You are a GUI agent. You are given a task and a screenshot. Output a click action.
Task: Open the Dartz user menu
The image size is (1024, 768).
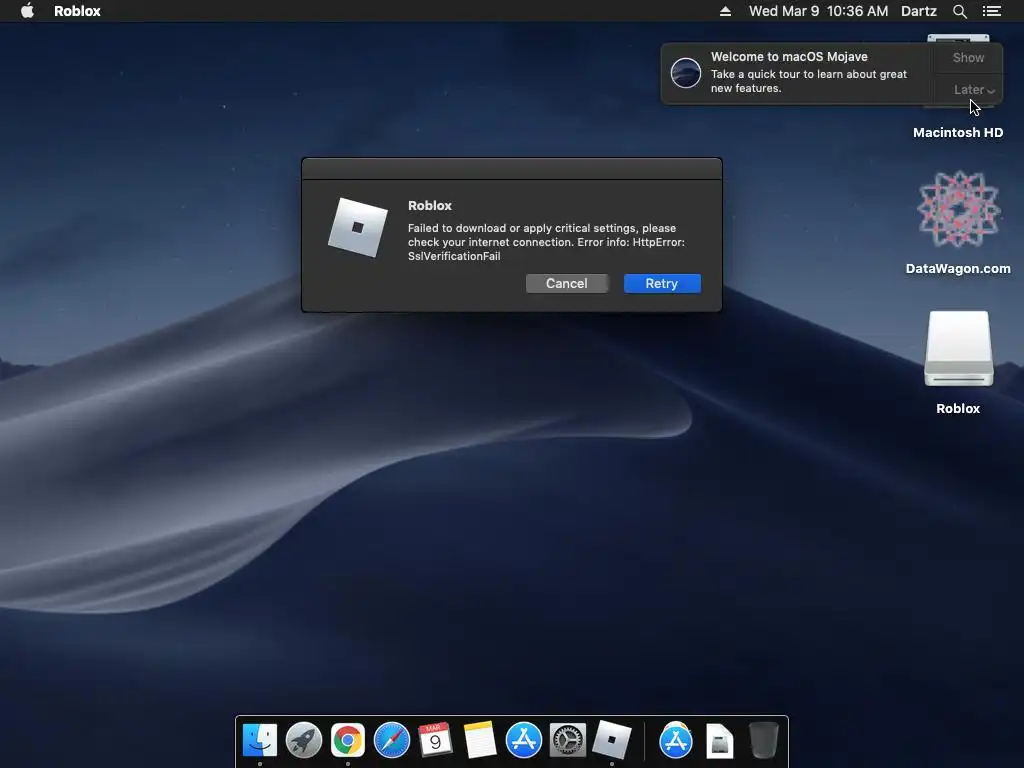click(919, 11)
